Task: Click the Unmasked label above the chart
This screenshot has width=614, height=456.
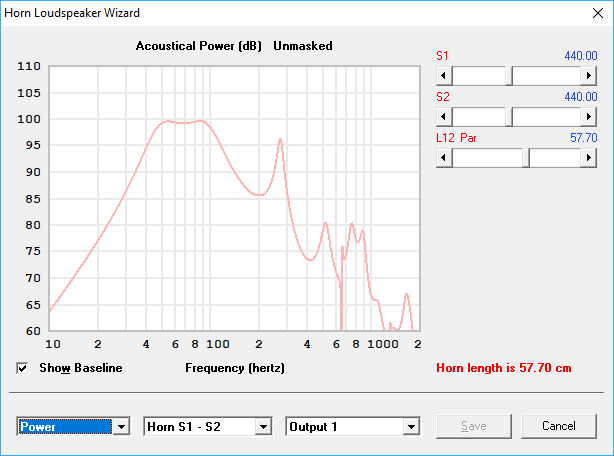Action: coord(303,46)
